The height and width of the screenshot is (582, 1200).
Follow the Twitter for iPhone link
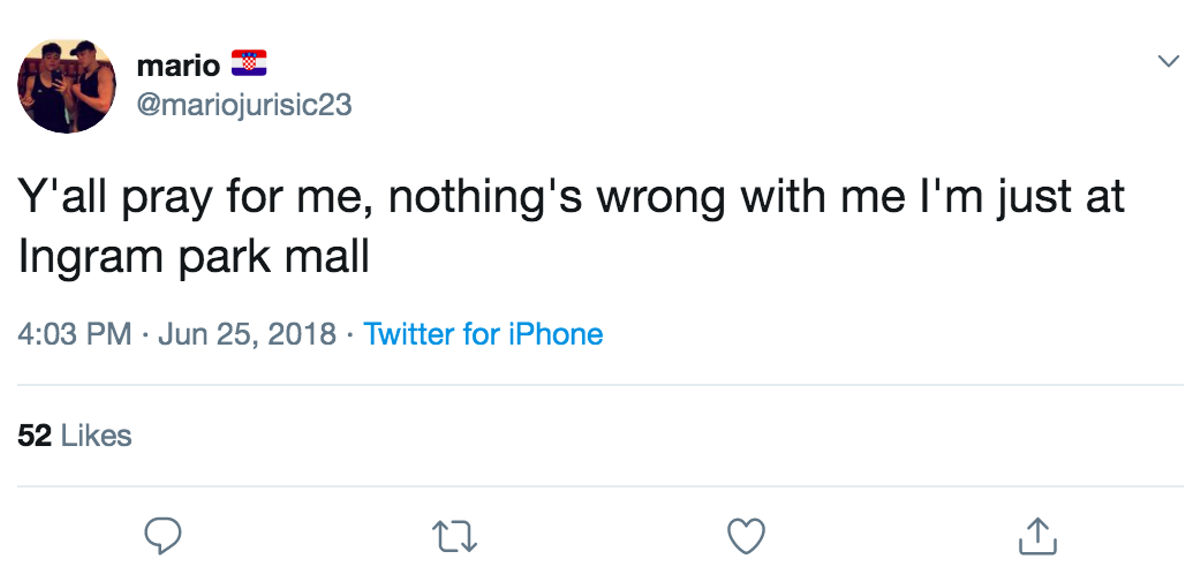click(x=484, y=334)
